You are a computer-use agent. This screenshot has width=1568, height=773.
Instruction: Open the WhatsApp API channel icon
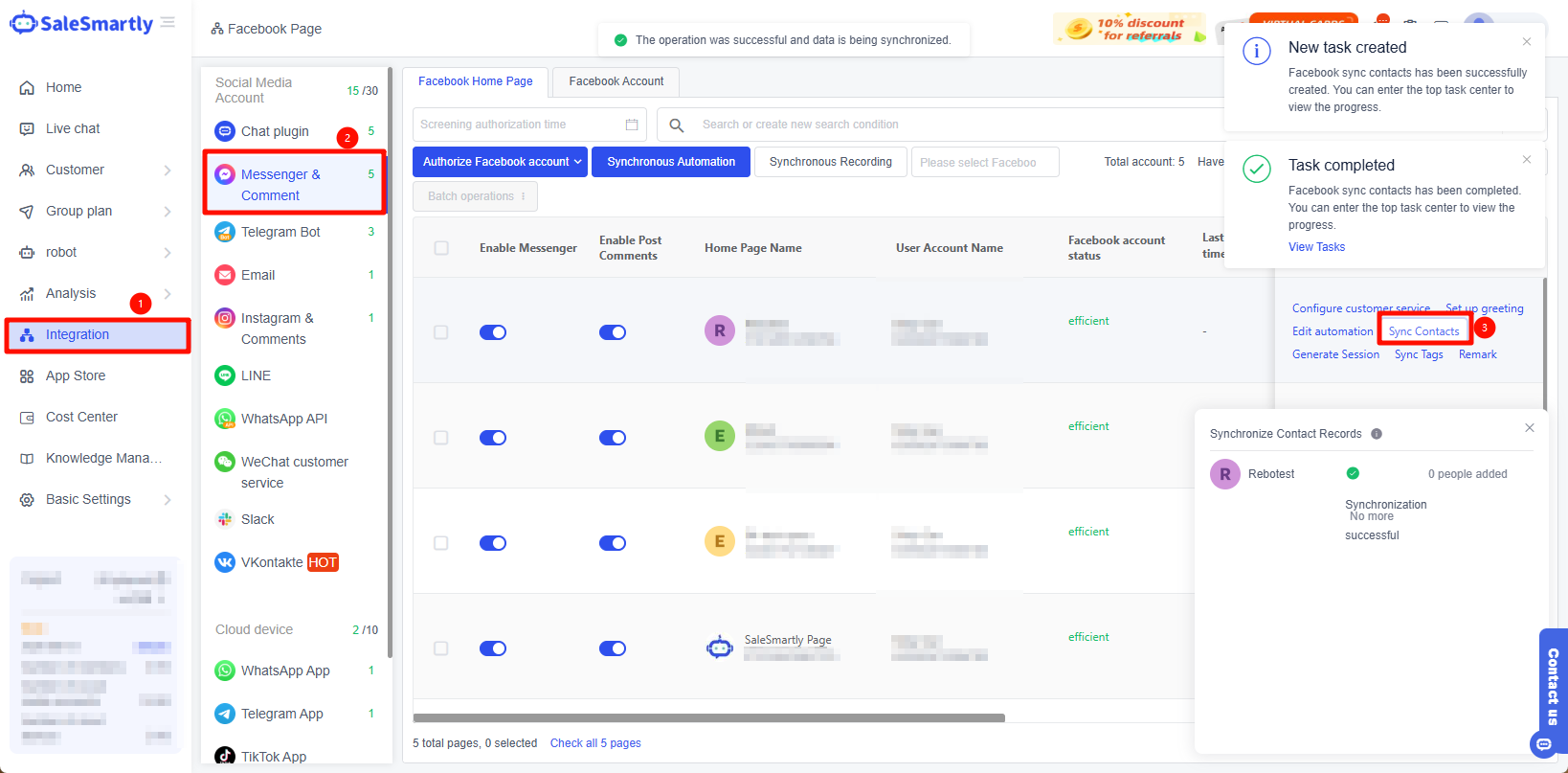pos(225,419)
